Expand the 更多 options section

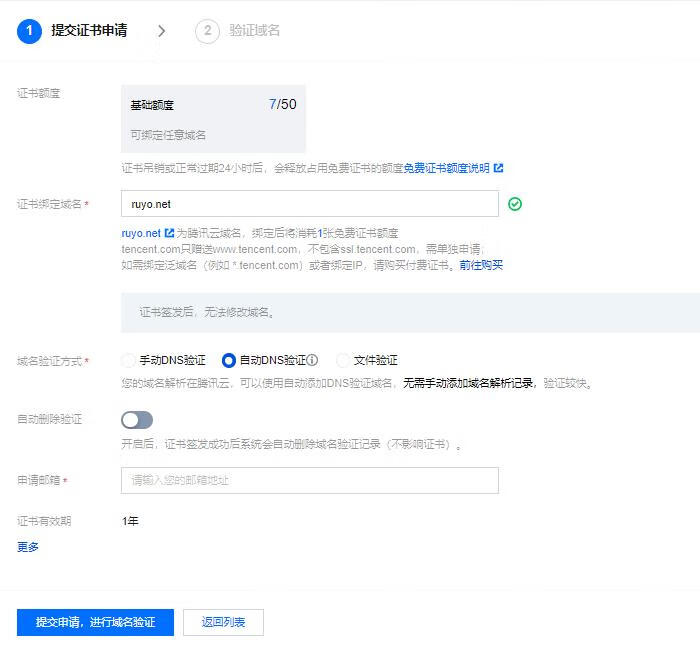pos(28,547)
